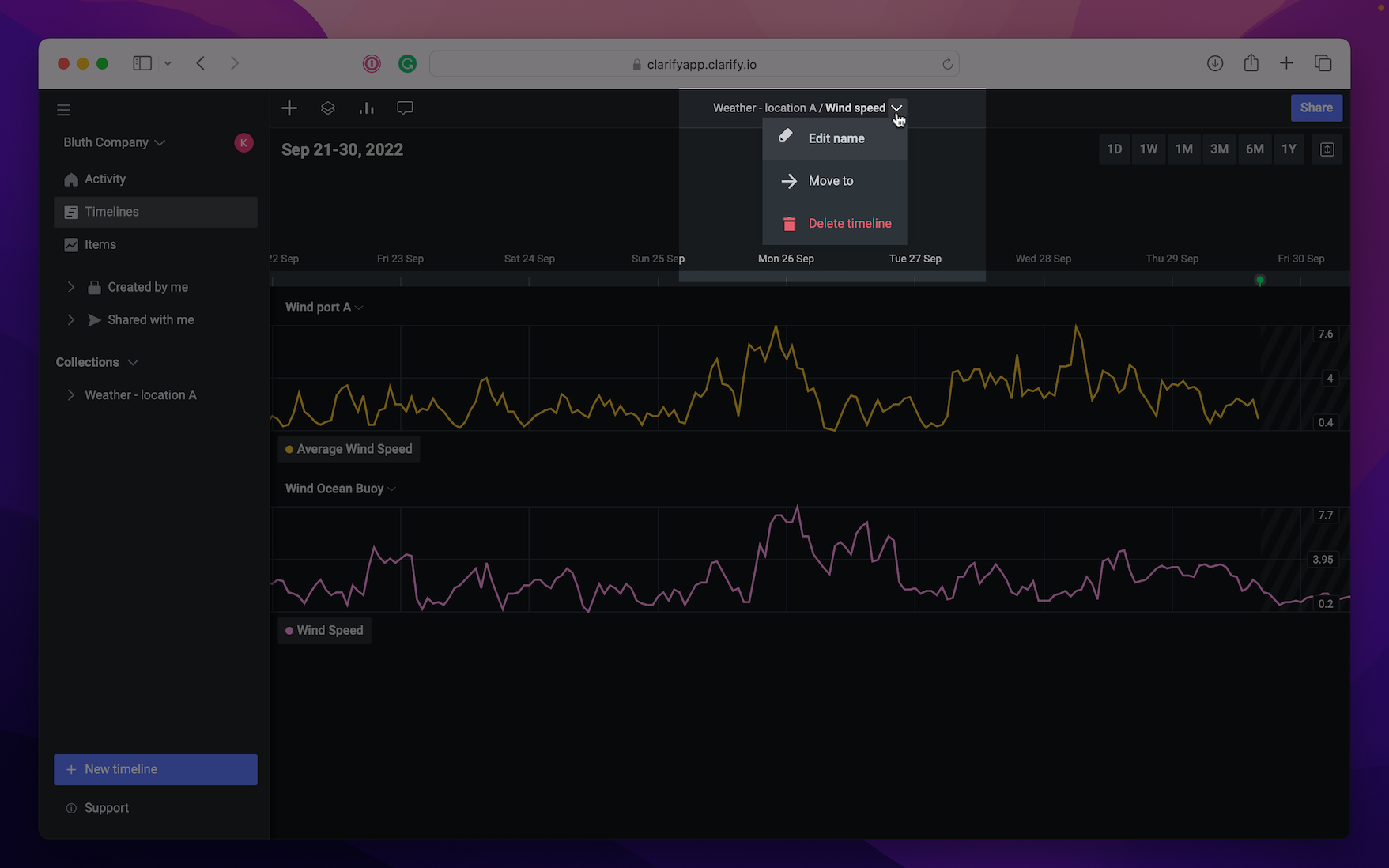
Task: Expand the Created by me tree item
Action: click(71, 287)
